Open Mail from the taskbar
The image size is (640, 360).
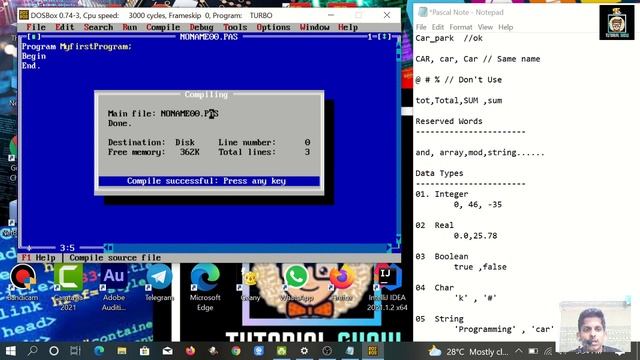tap(167, 351)
